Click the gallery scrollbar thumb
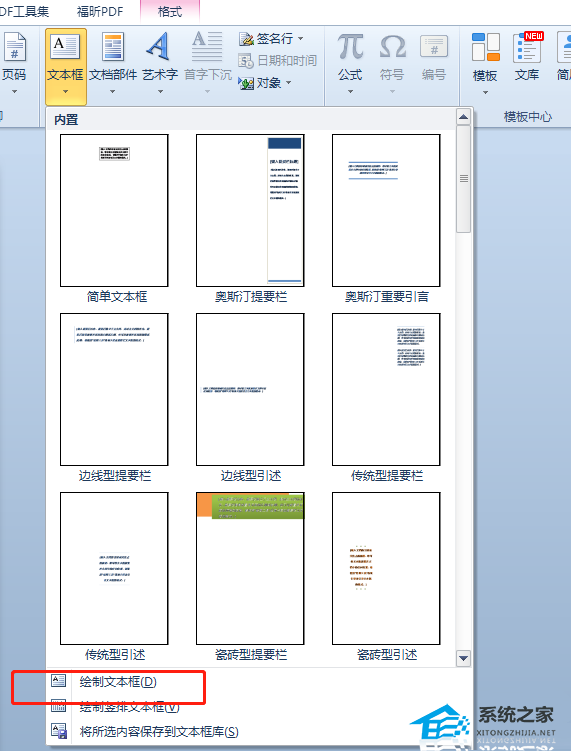Screen dimensions: 571x751 pyautogui.click(x=463, y=179)
